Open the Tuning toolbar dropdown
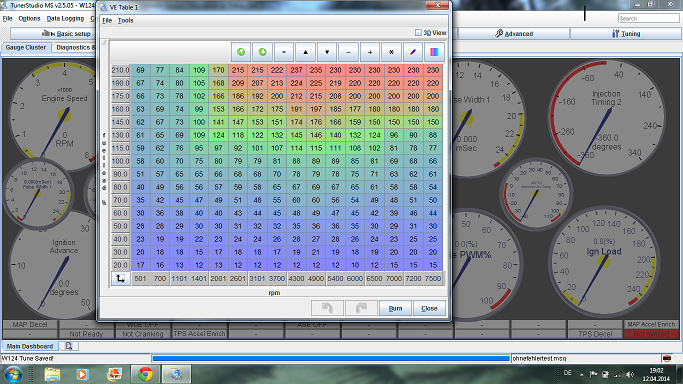This screenshot has height=384, width=683. (626, 34)
